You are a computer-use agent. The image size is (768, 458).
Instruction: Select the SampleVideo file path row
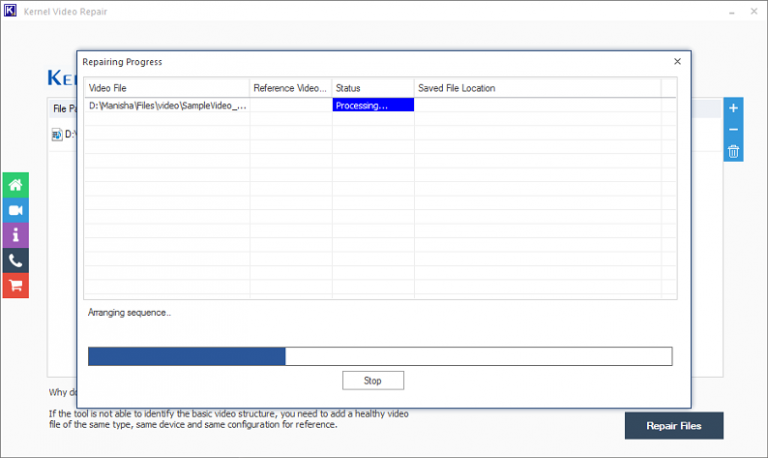click(x=166, y=105)
